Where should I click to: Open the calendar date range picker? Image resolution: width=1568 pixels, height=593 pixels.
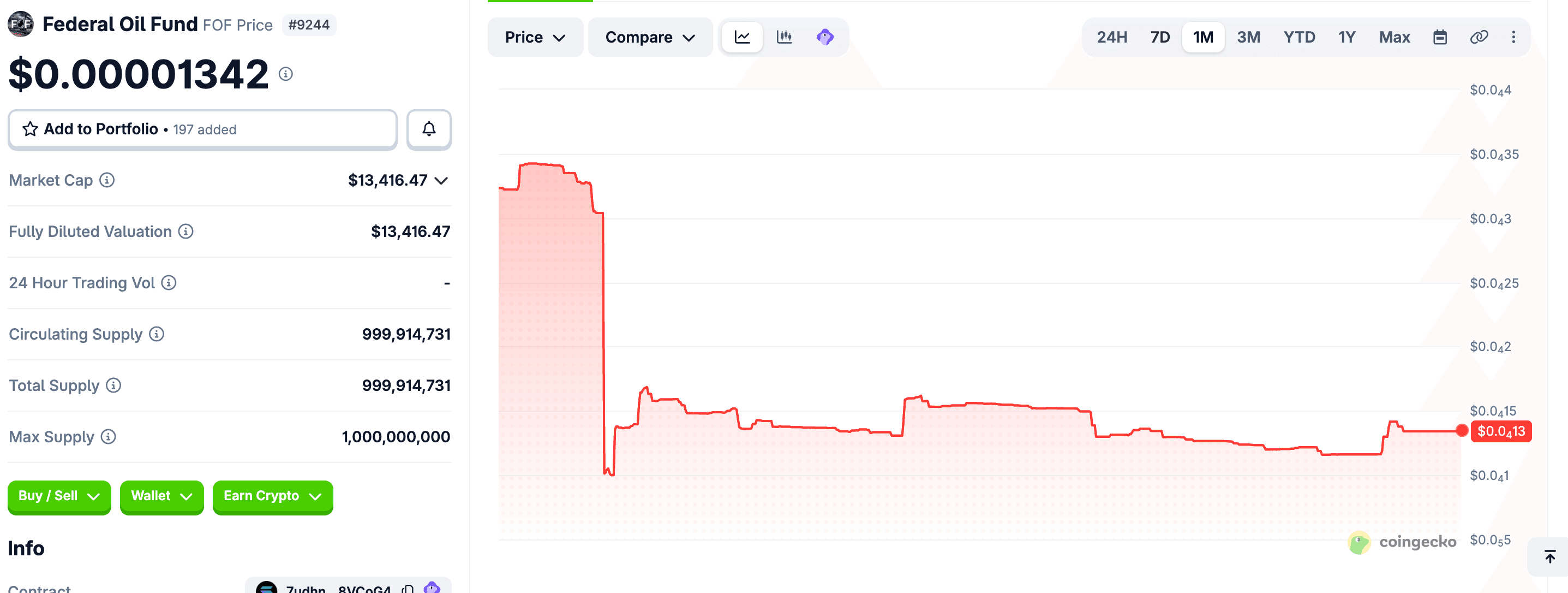pos(1440,37)
